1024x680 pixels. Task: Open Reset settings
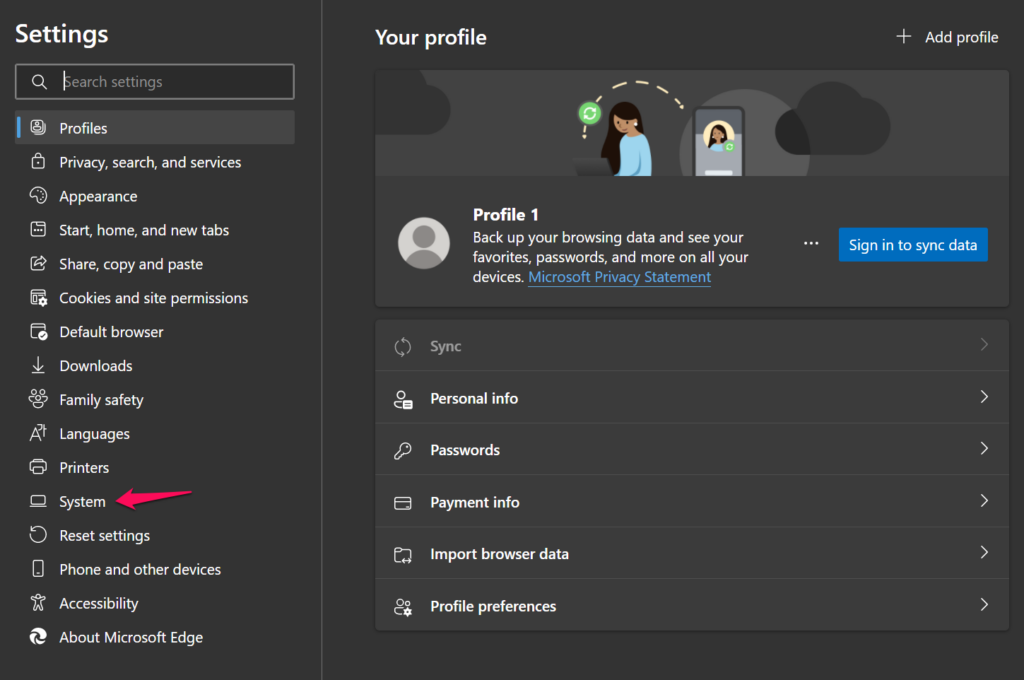pos(155,535)
